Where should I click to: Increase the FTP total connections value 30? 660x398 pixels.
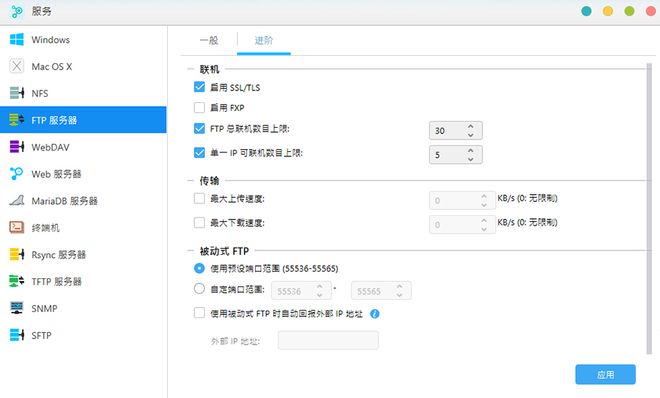(x=471, y=126)
